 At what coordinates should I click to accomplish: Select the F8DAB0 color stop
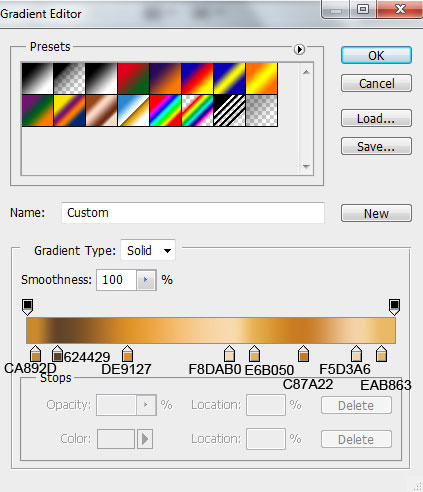click(x=229, y=354)
